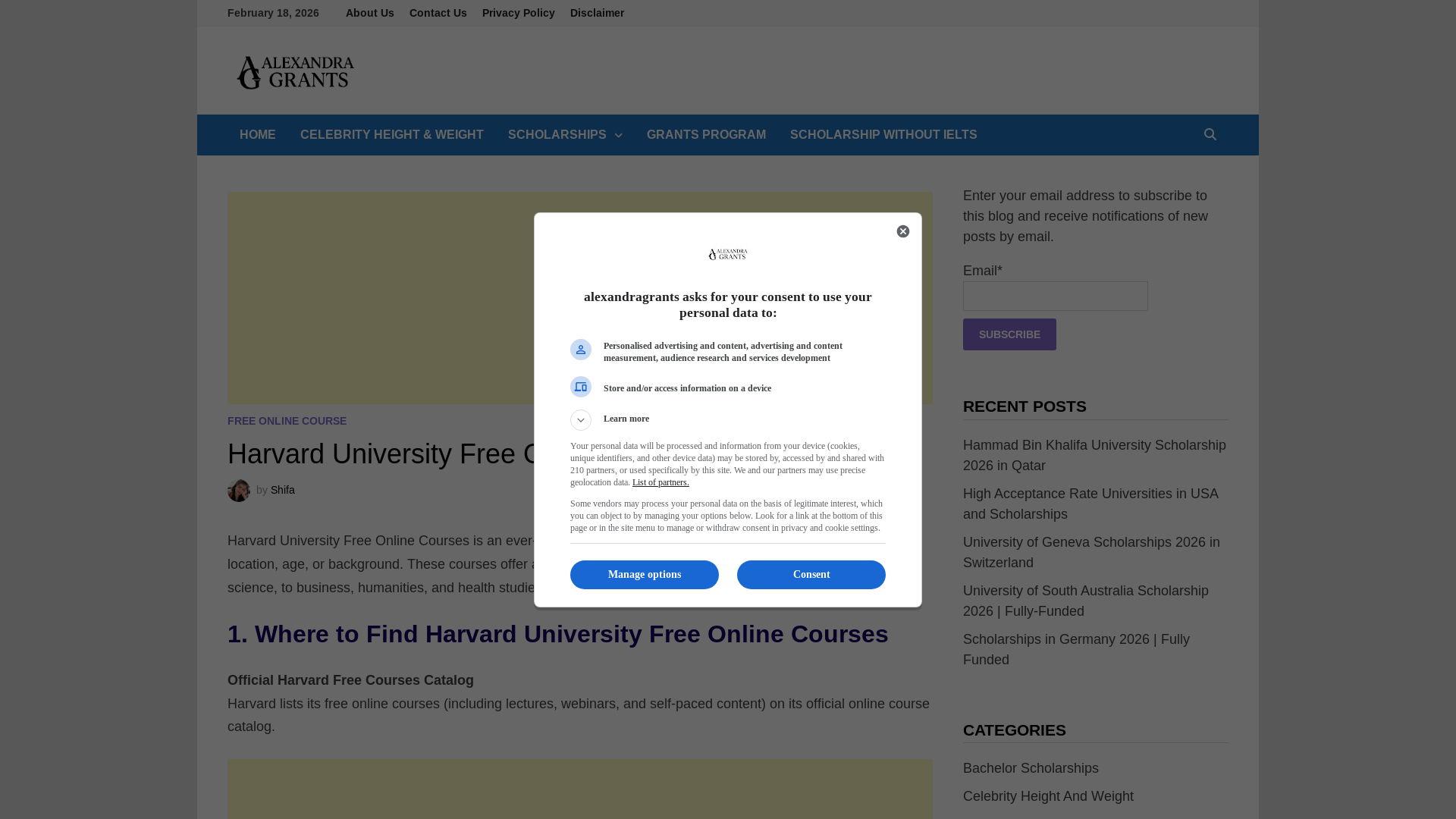Click the store information device icon

581,387
